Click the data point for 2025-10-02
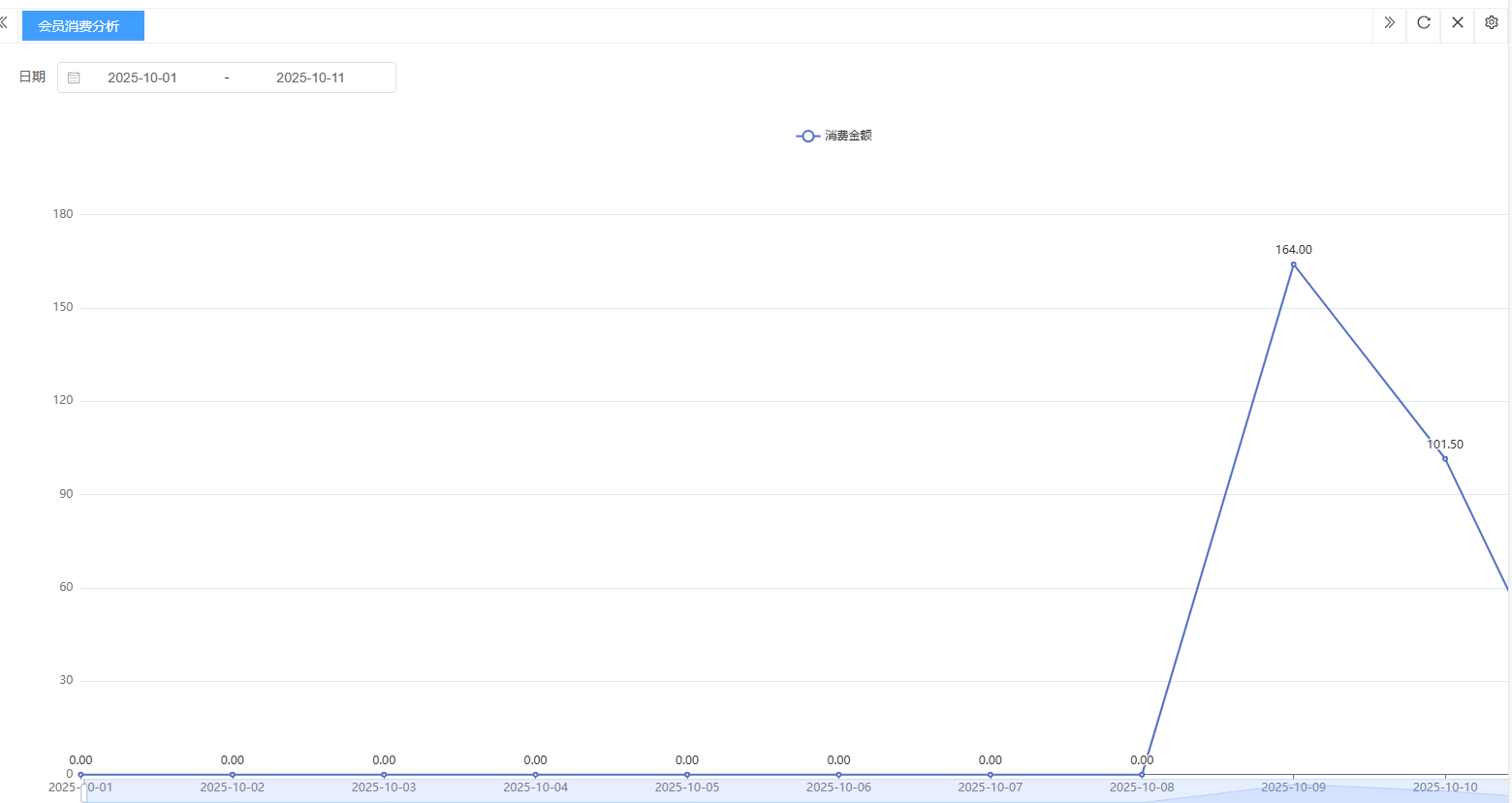Image resolution: width=1512 pixels, height=803 pixels. pyautogui.click(x=232, y=775)
